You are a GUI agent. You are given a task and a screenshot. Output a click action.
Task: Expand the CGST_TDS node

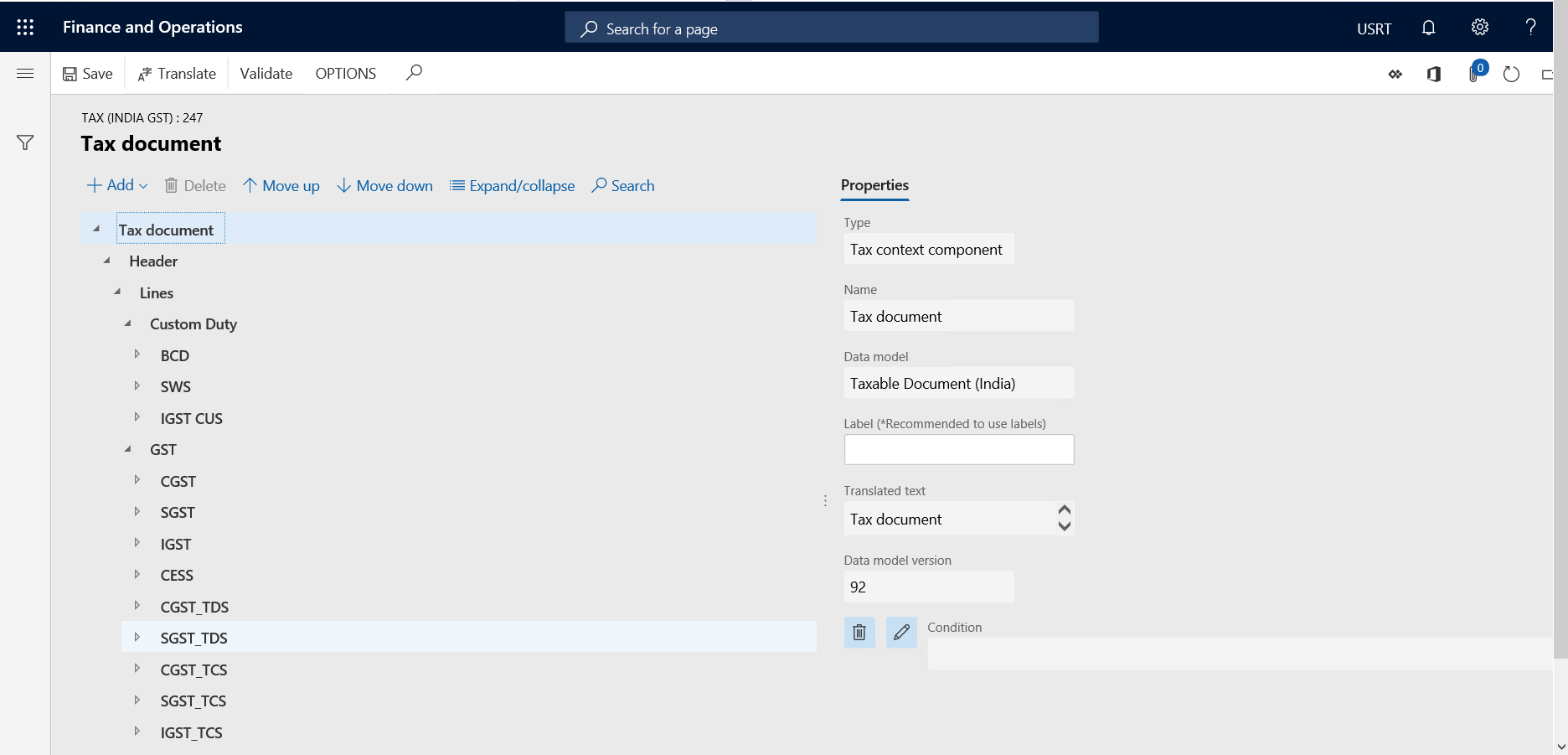pyautogui.click(x=137, y=606)
